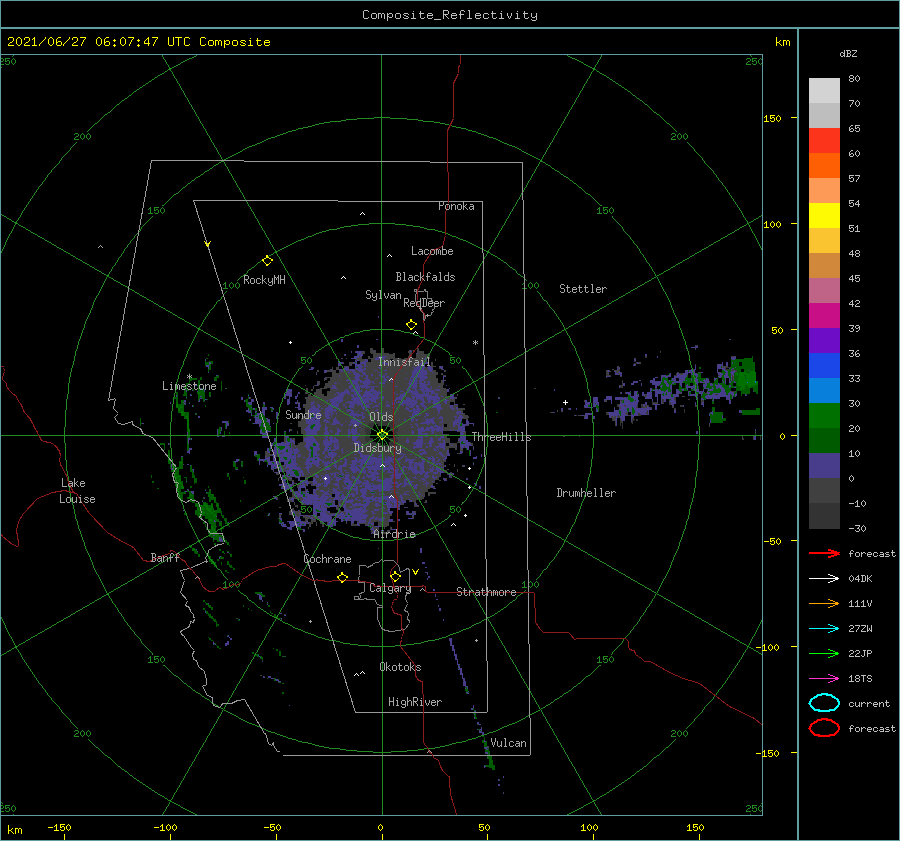
Task: Select the cyan 27ZW arrow in legend
Action: 824,629
